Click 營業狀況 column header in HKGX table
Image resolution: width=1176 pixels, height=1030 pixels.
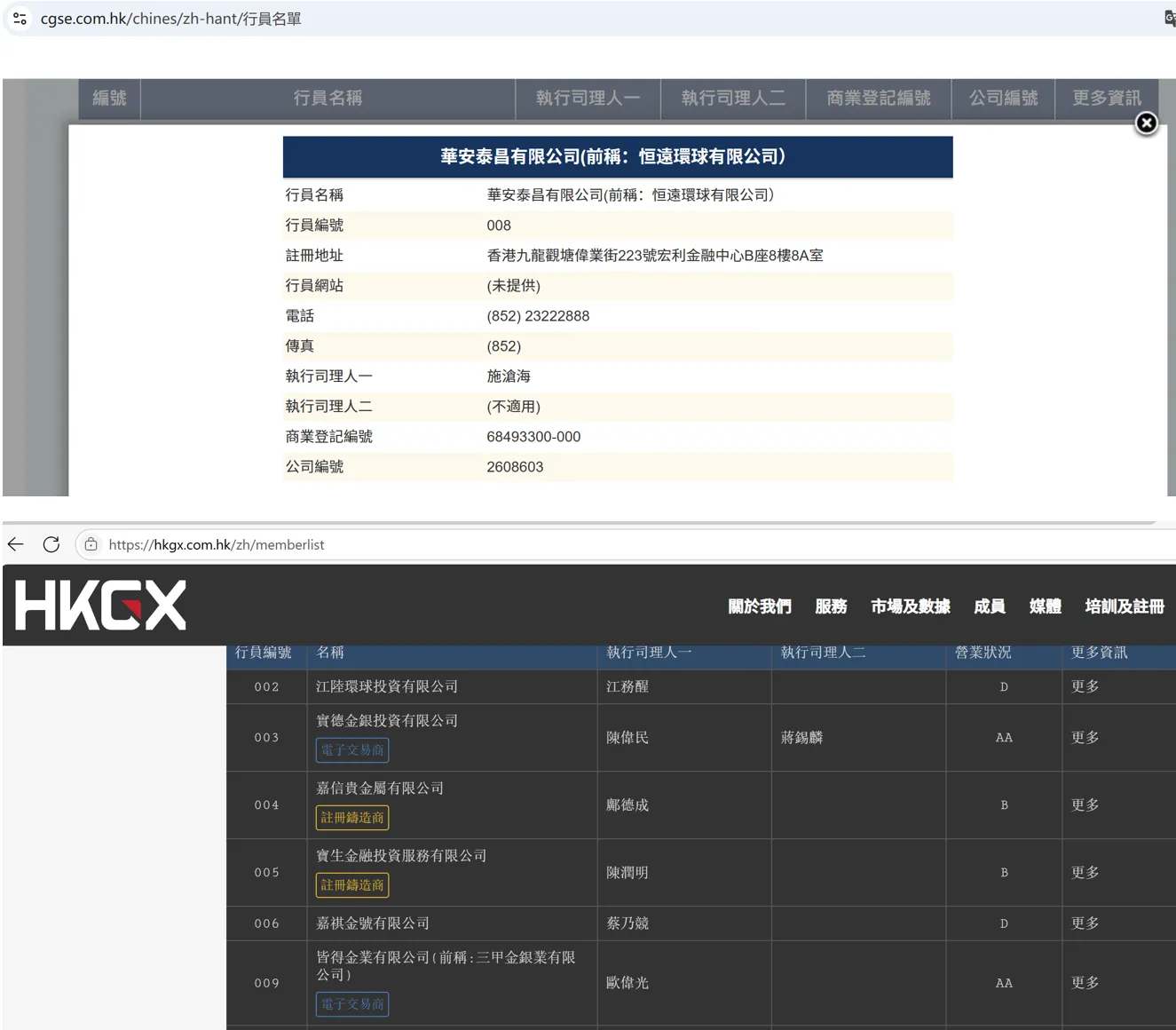tap(983, 653)
